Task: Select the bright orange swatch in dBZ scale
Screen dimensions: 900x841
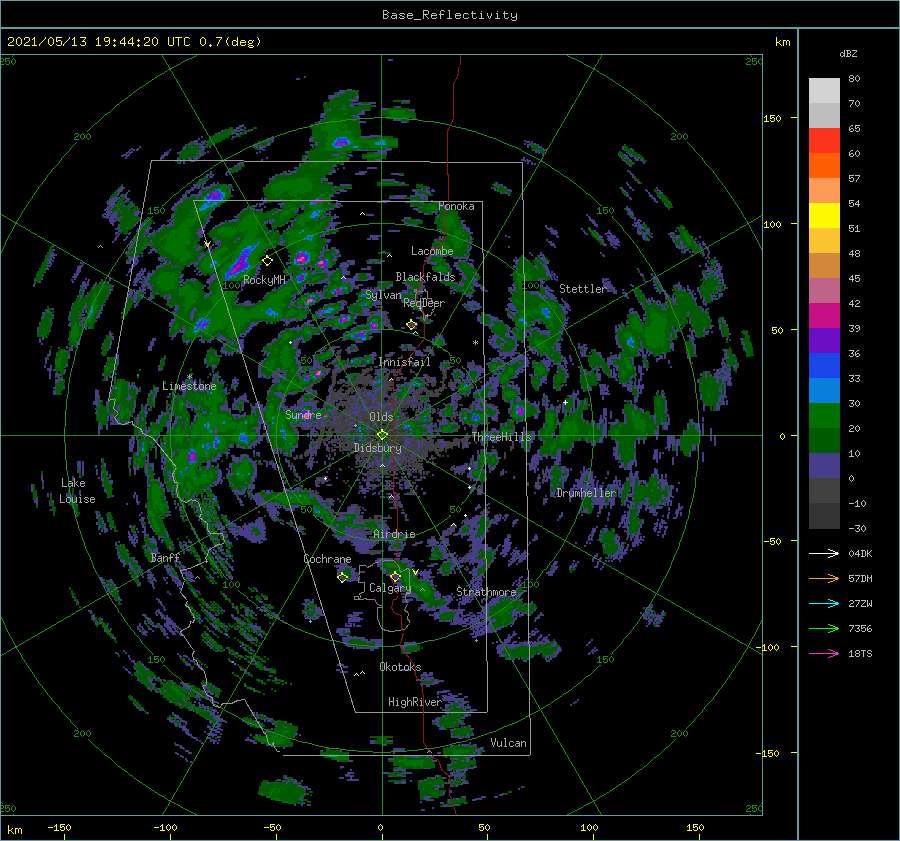Action: pyautogui.click(x=824, y=165)
